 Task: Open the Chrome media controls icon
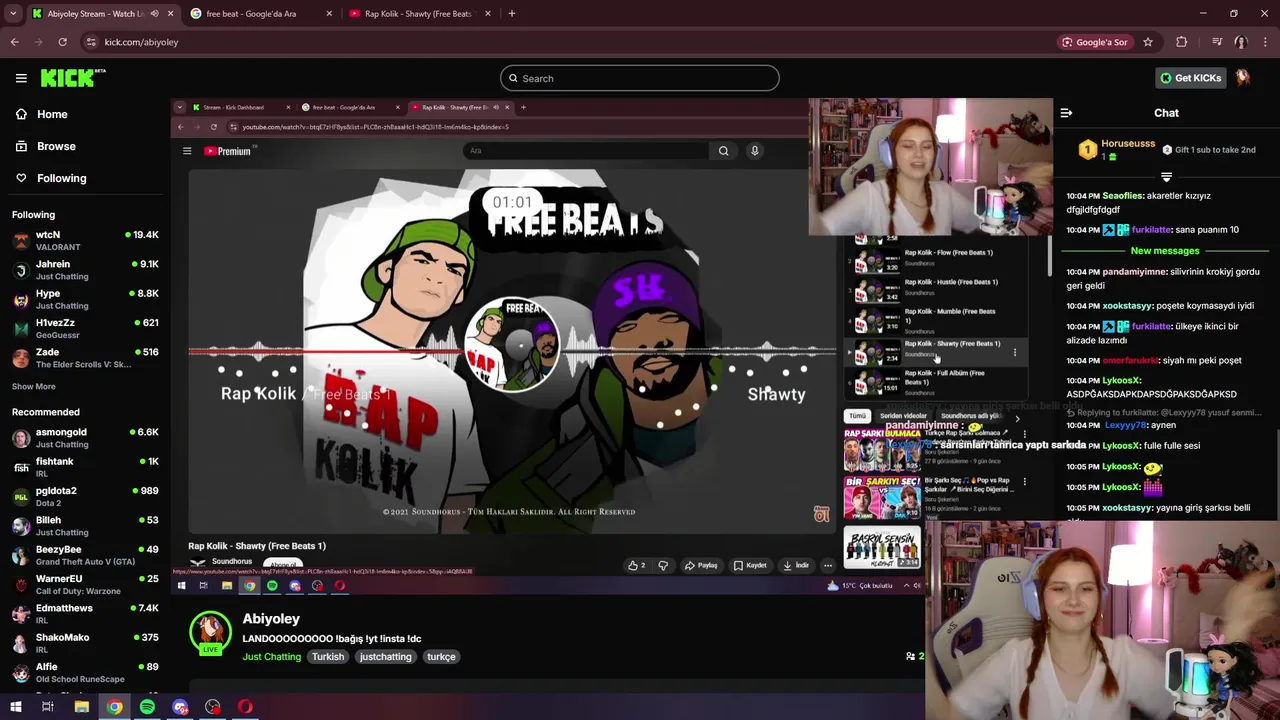tap(1217, 42)
